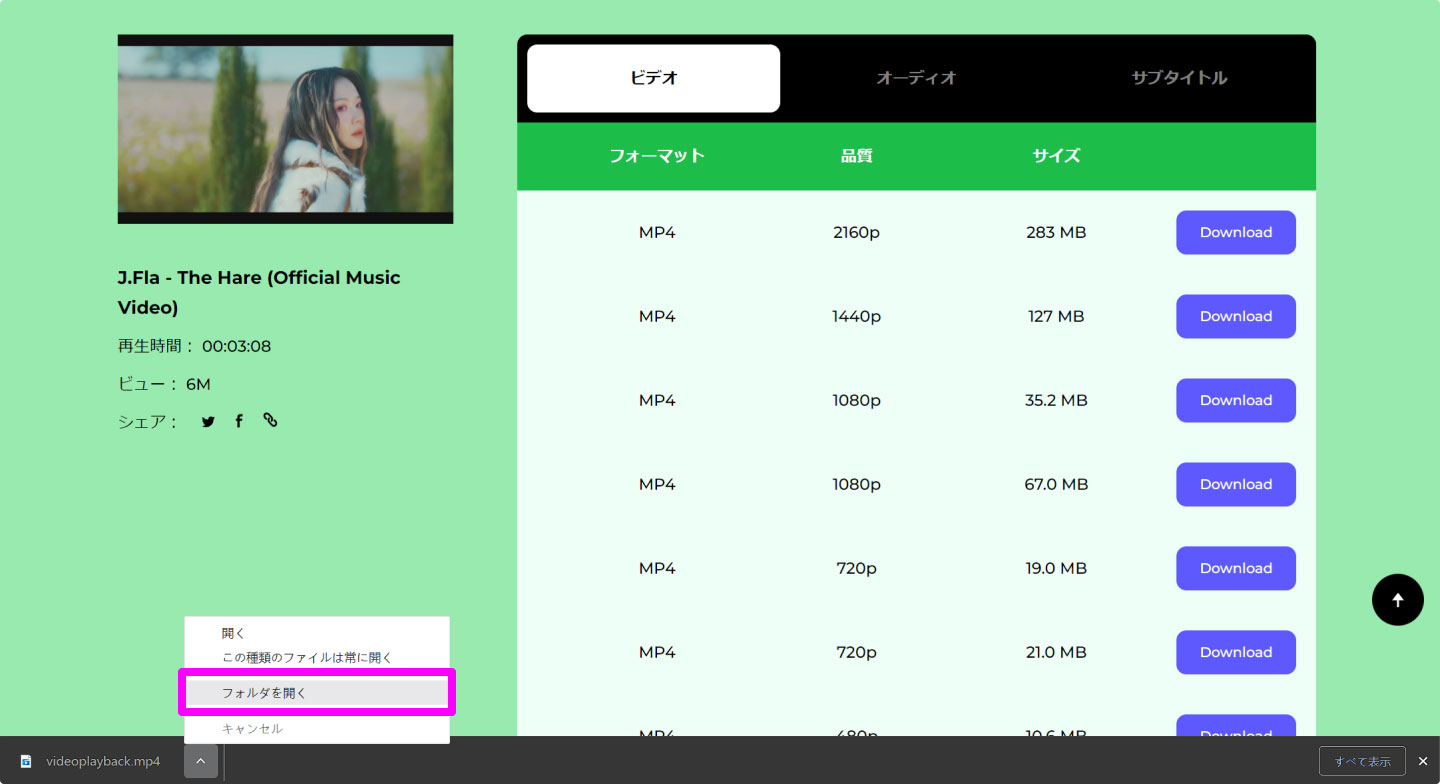Click the フォーマット column header
Viewport: 1440px width, 784px height.
pyautogui.click(x=657, y=156)
